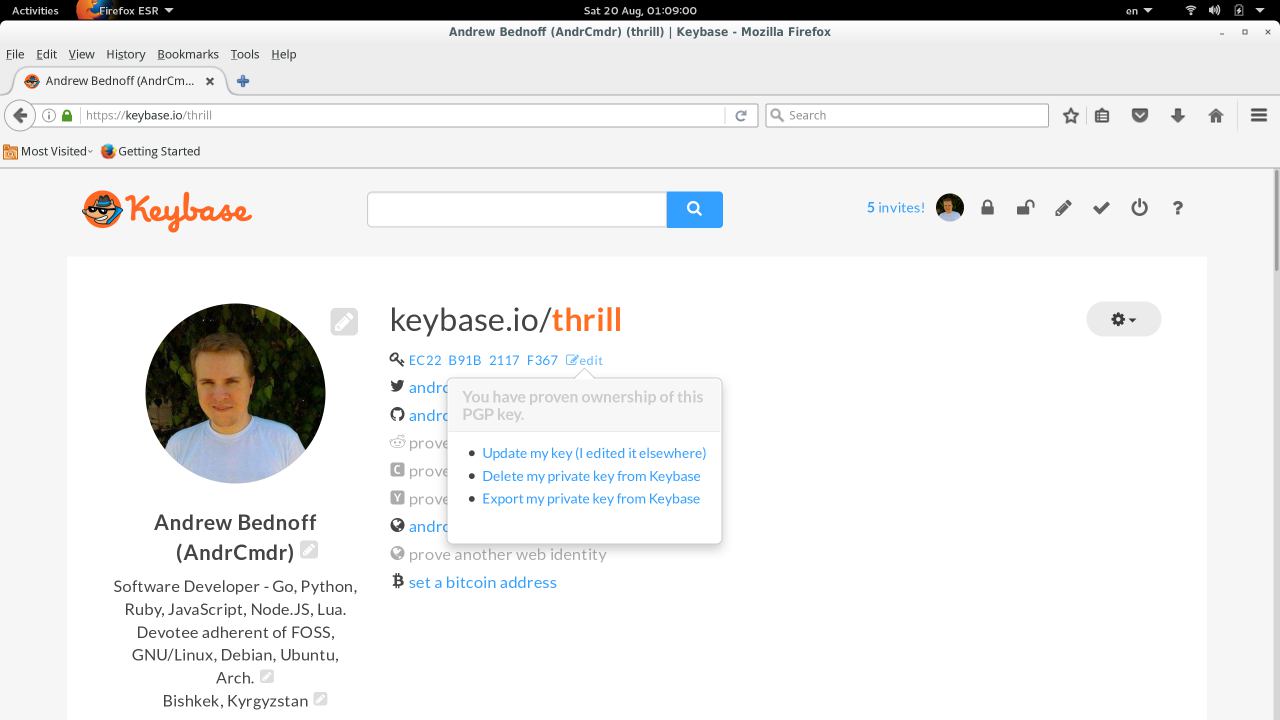The height and width of the screenshot is (720, 1280).
Task: Open the Help menu
Action: (283, 54)
